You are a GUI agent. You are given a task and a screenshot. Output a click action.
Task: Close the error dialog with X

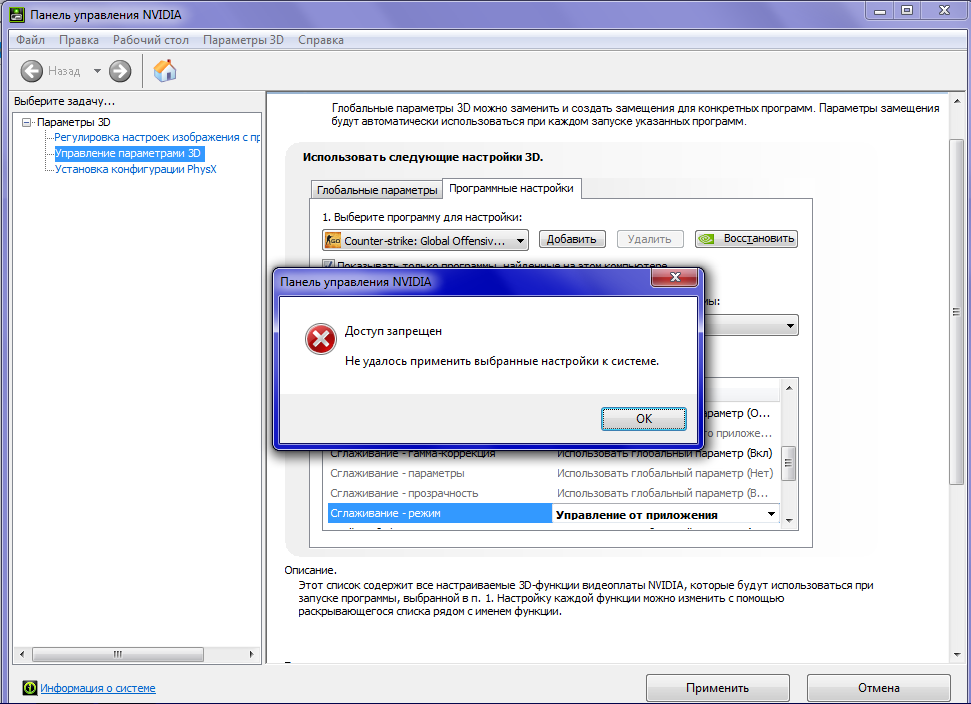tap(675, 277)
